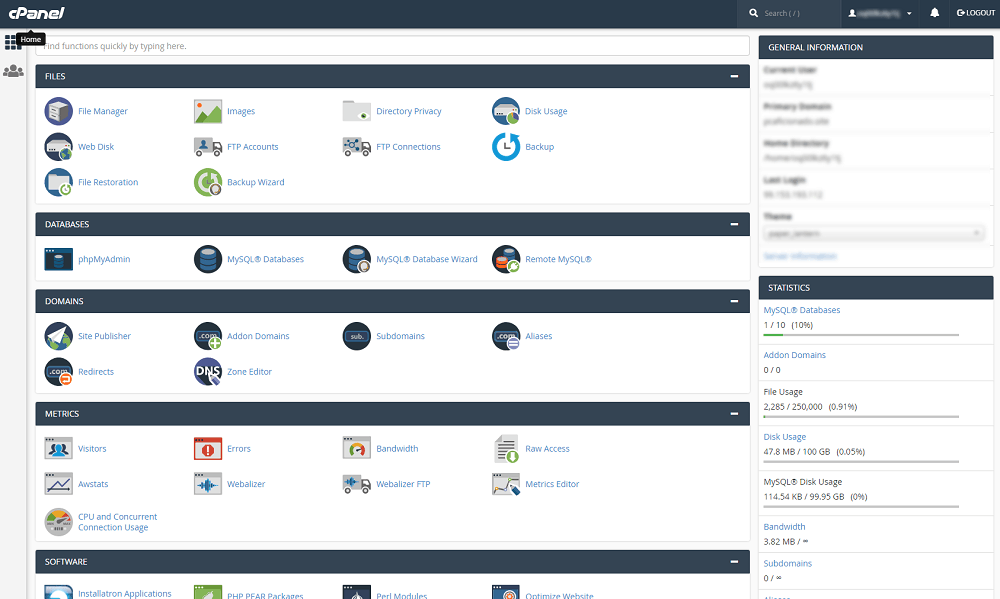Viewport: 1000px width, 599px height.
Task: Open MySQL Databases icon
Action: [x=207, y=259]
